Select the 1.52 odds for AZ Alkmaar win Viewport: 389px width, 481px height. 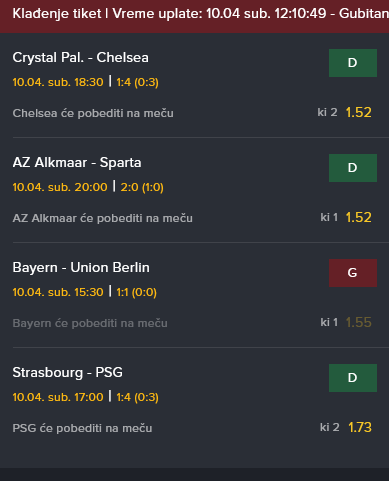coord(359,218)
